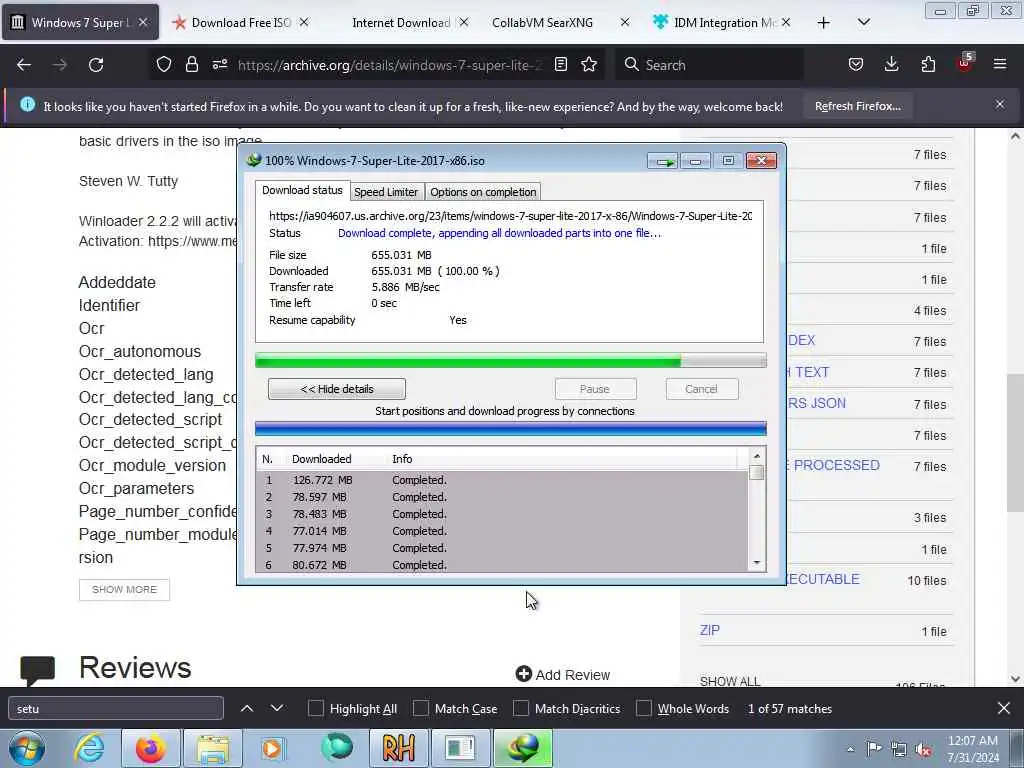Close the find bar
1024x768 pixels.
click(x=1004, y=708)
